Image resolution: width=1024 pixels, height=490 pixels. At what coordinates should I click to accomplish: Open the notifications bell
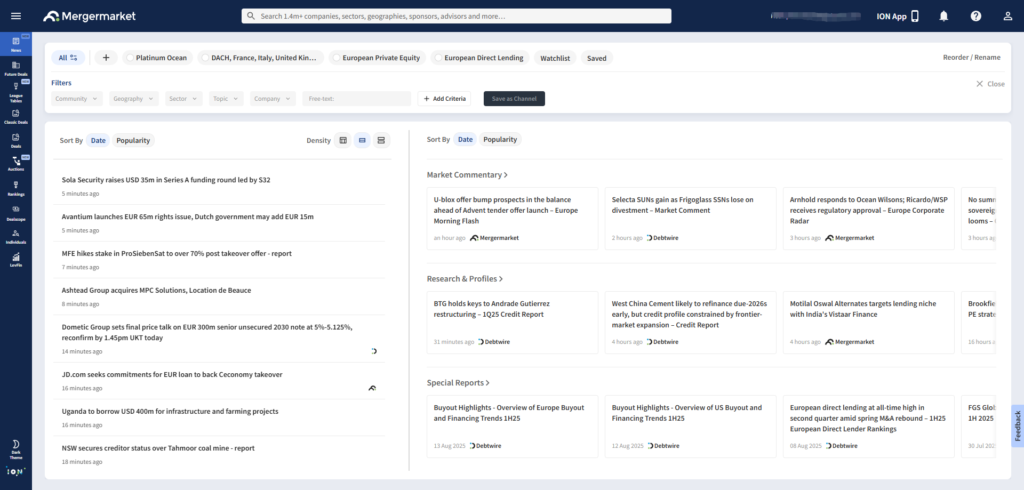[x=944, y=16]
